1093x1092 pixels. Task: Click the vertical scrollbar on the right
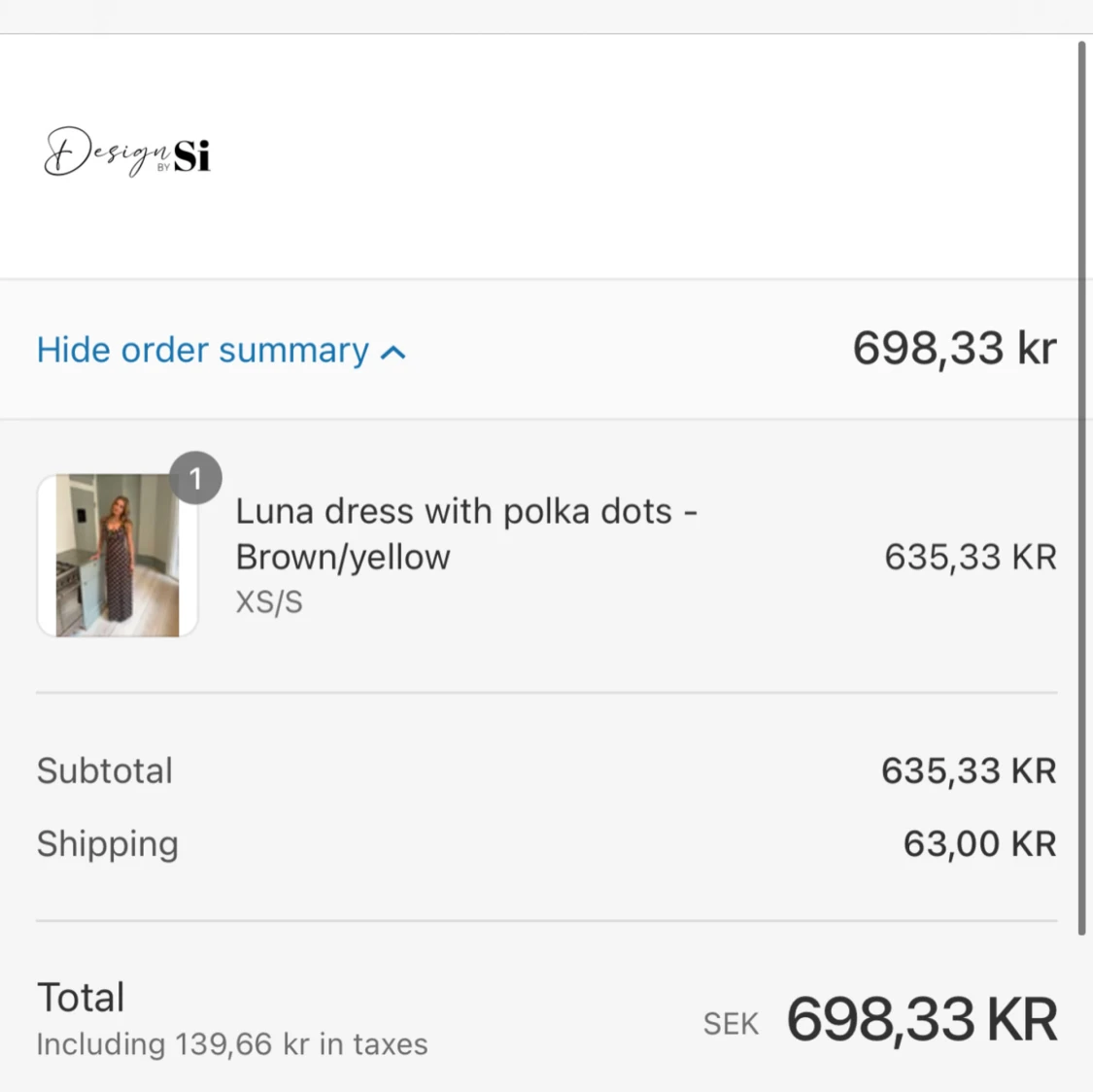(1081, 486)
